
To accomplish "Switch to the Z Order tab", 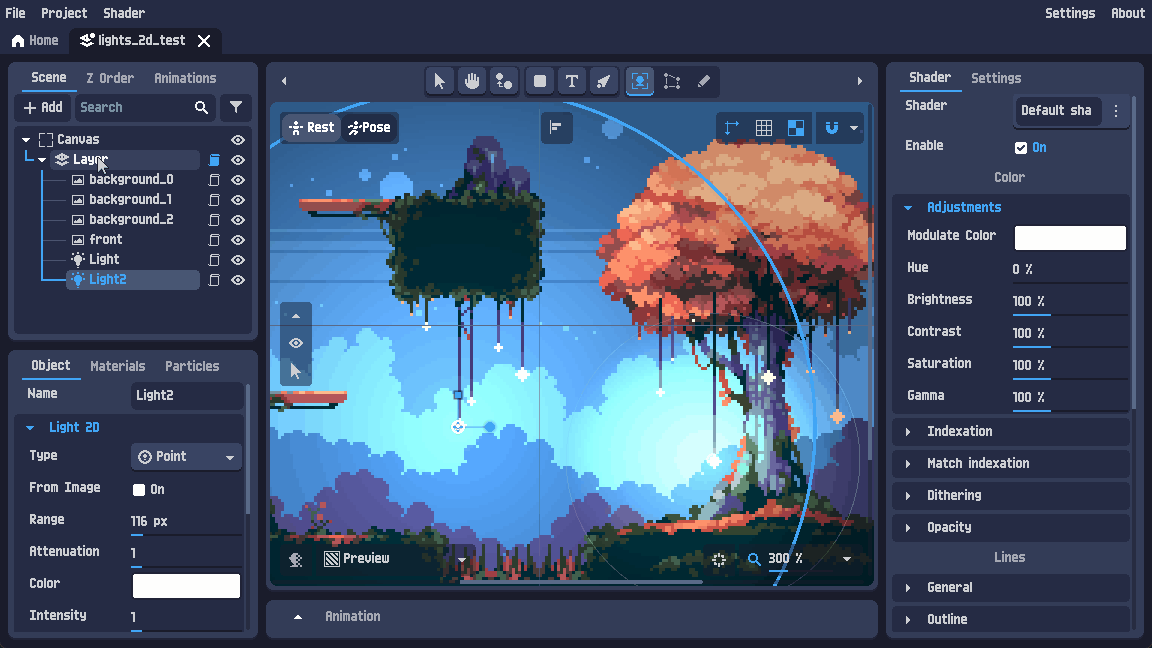I will tap(110, 78).
